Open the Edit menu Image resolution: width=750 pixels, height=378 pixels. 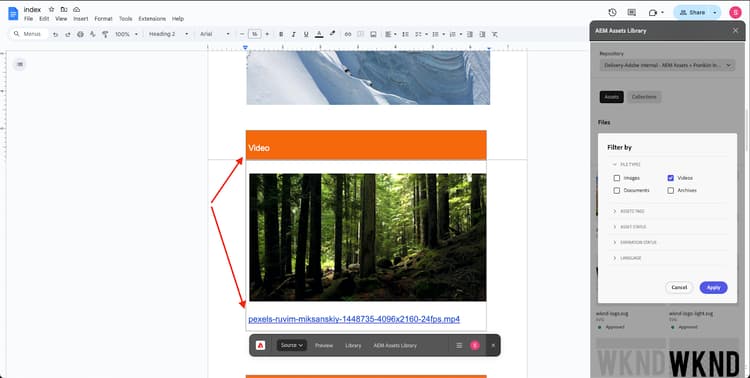click(x=44, y=19)
